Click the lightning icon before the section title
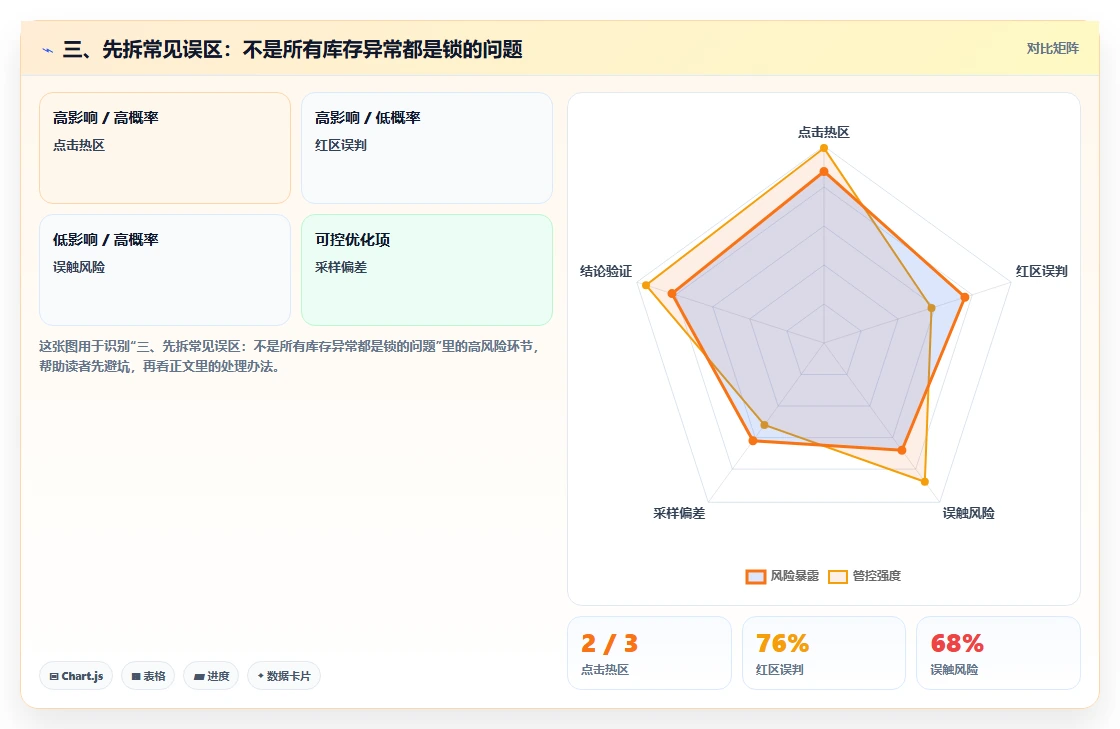The width and height of the screenshot is (1120, 729). pyautogui.click(x=48, y=50)
